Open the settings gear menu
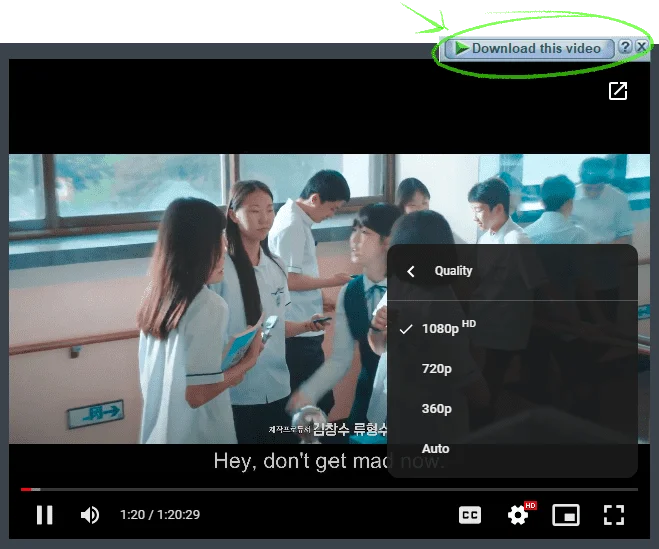This screenshot has height=549, width=659. [518, 515]
